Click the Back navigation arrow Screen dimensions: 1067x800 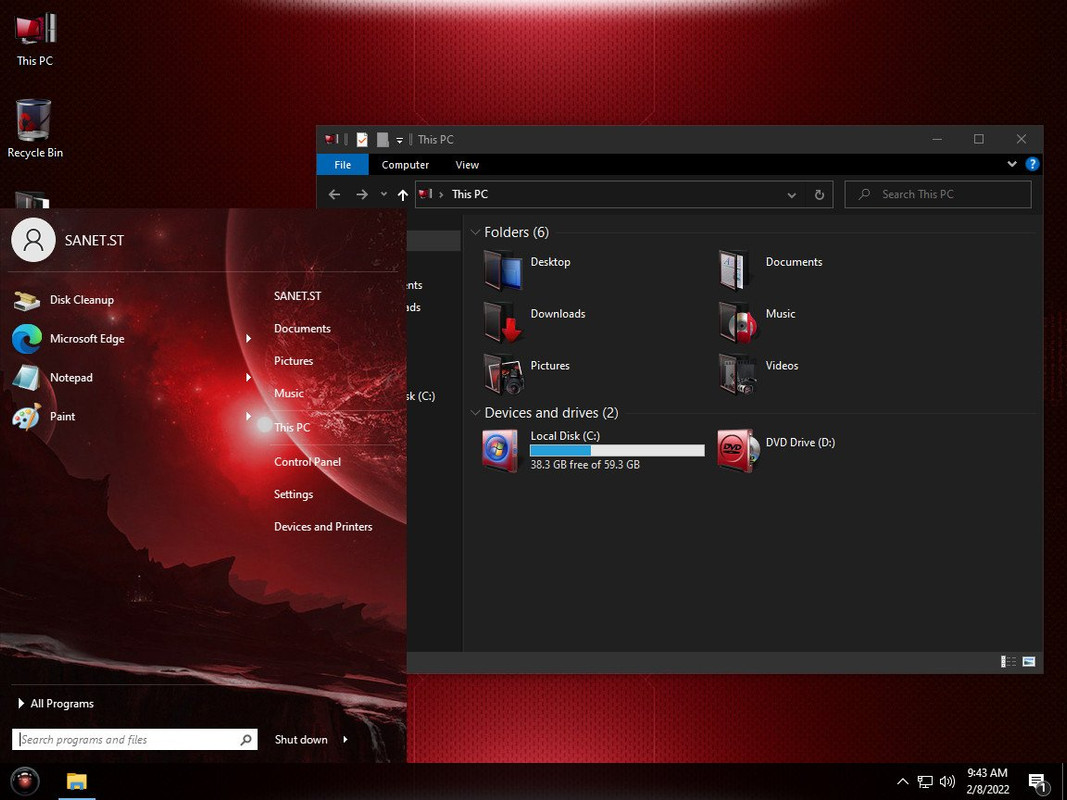pyautogui.click(x=334, y=195)
